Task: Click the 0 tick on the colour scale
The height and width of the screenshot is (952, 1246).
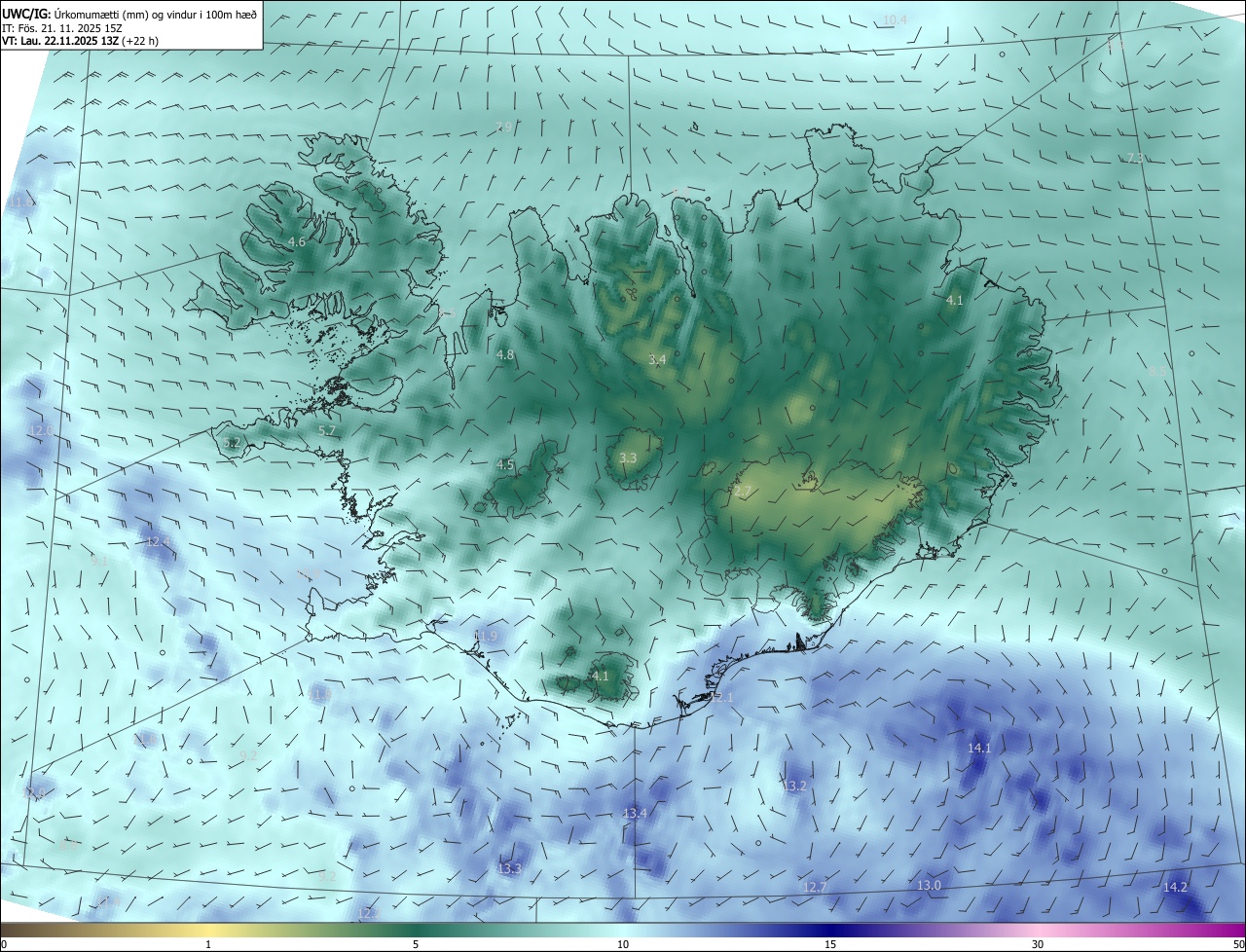Action: click(x=4, y=944)
